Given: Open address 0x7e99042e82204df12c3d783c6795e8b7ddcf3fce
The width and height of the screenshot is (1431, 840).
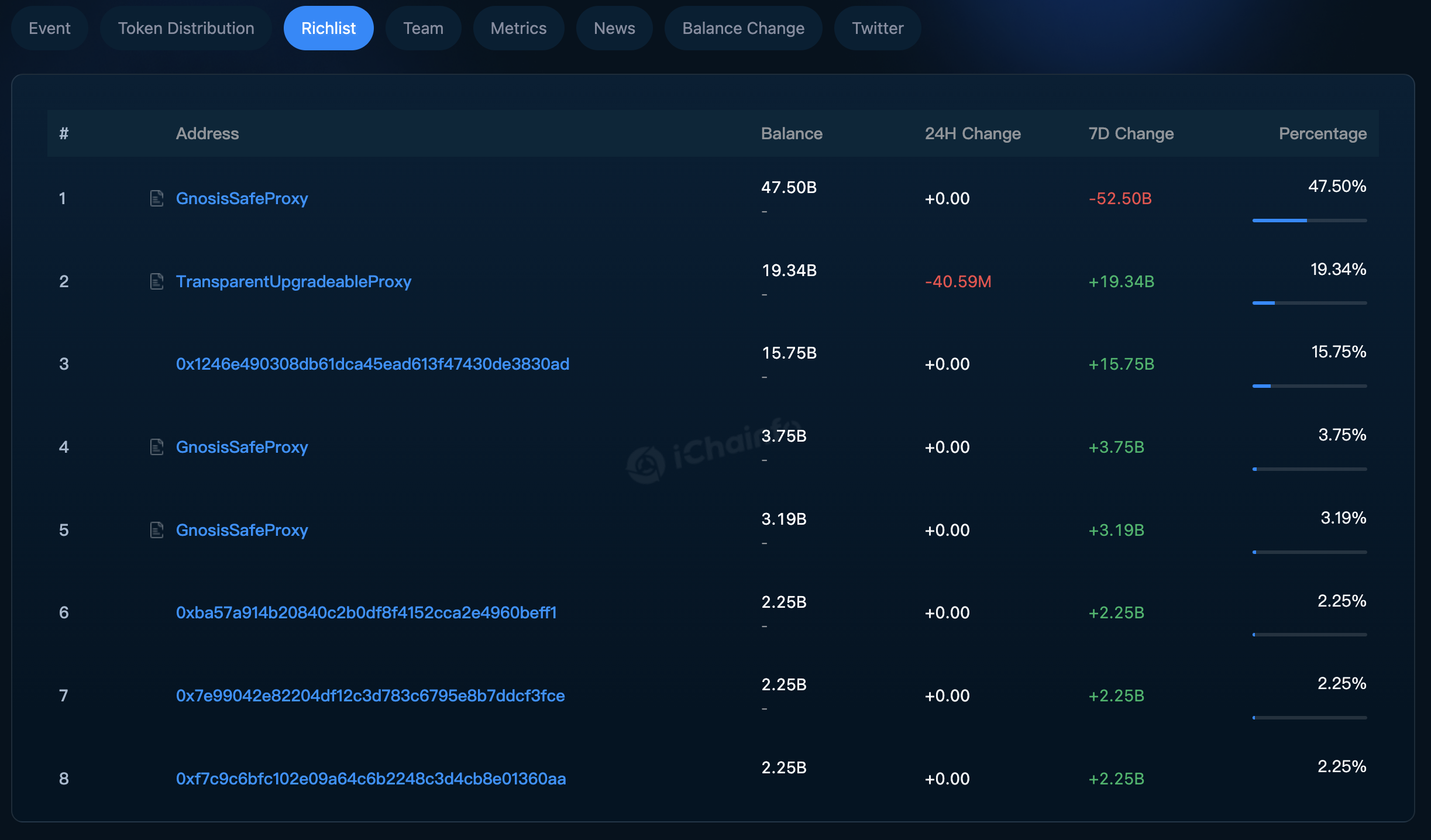Looking at the screenshot, I should [370, 696].
